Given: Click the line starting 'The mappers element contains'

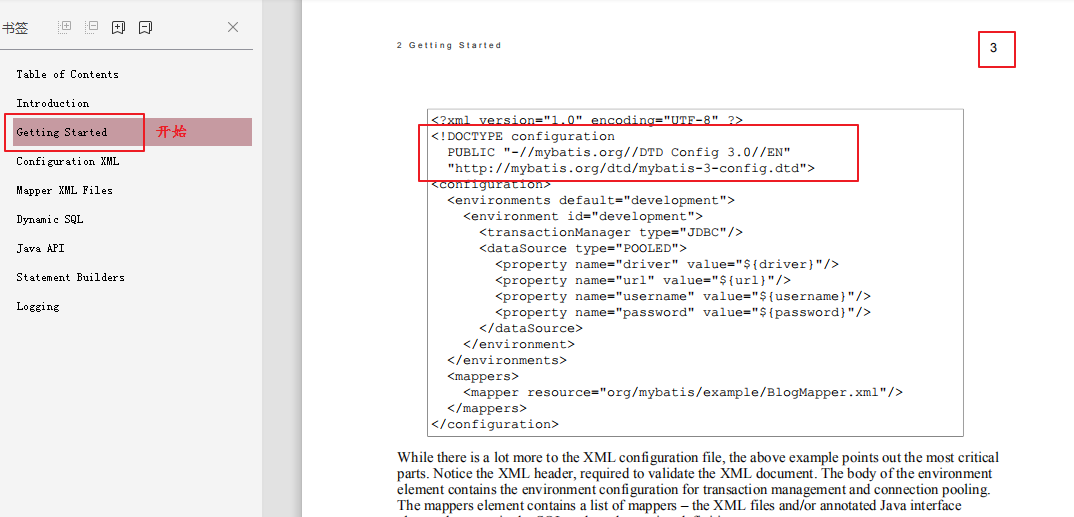Looking at the screenshot, I should click(x=679, y=506).
